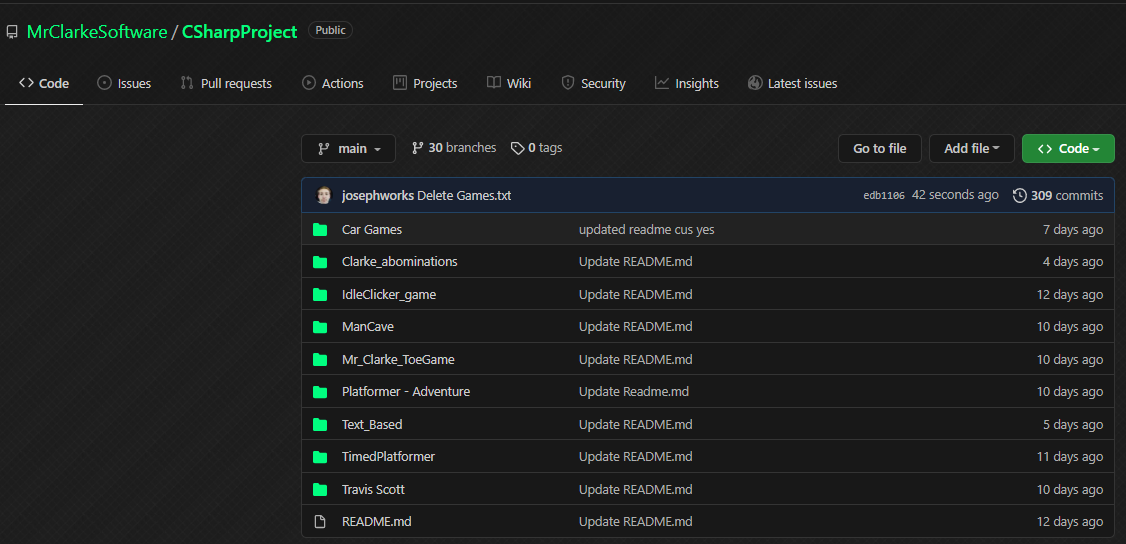
Task: Open commit hash edb1106
Action: pyautogui.click(x=884, y=195)
